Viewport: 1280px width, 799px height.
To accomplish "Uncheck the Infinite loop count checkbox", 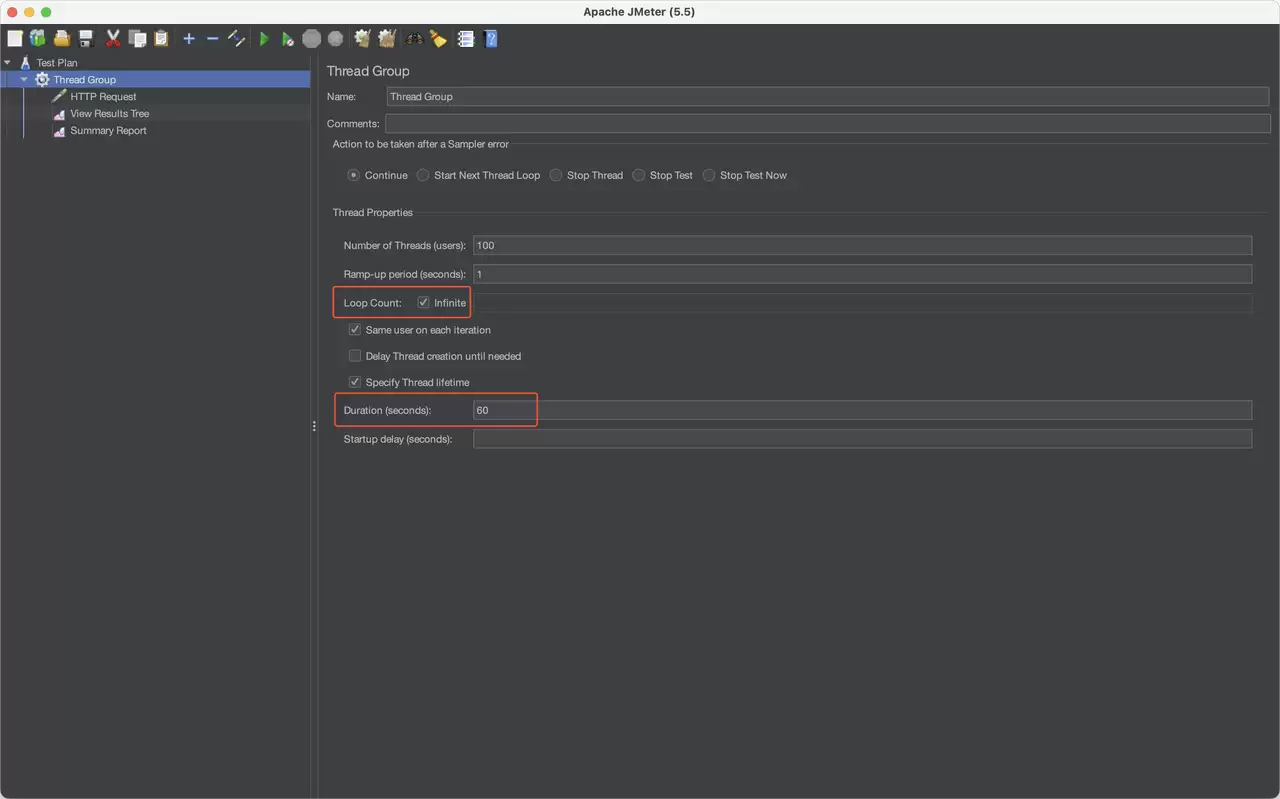I will click(x=424, y=302).
